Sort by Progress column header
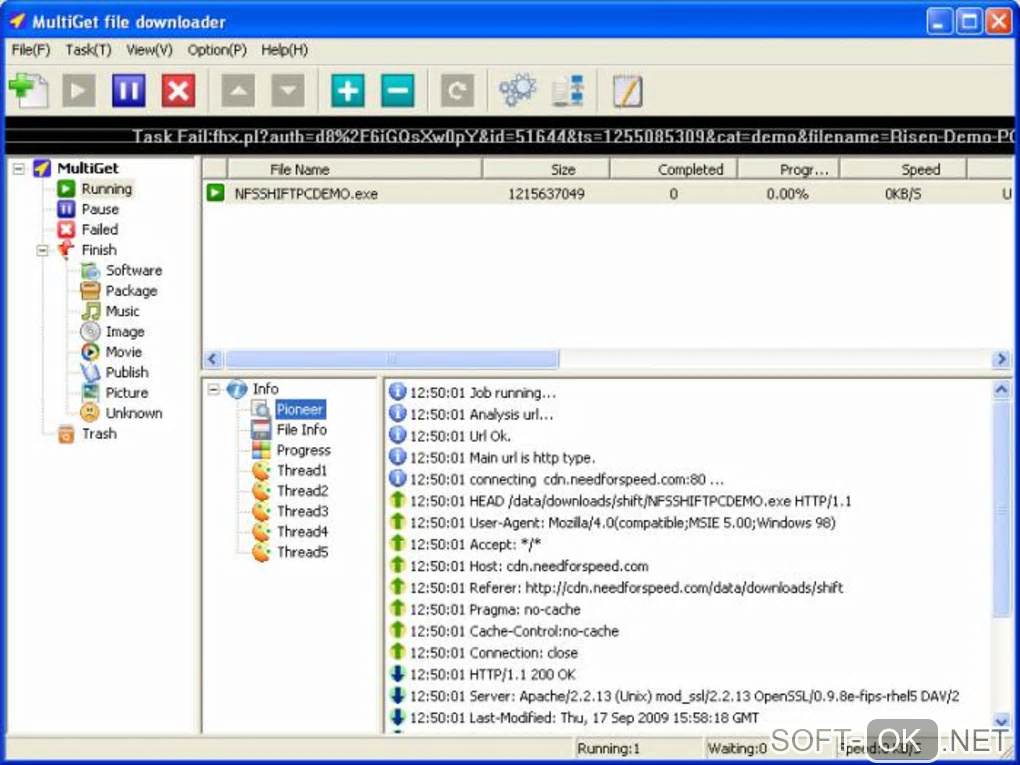Viewport: 1020px width, 765px height. (788, 169)
